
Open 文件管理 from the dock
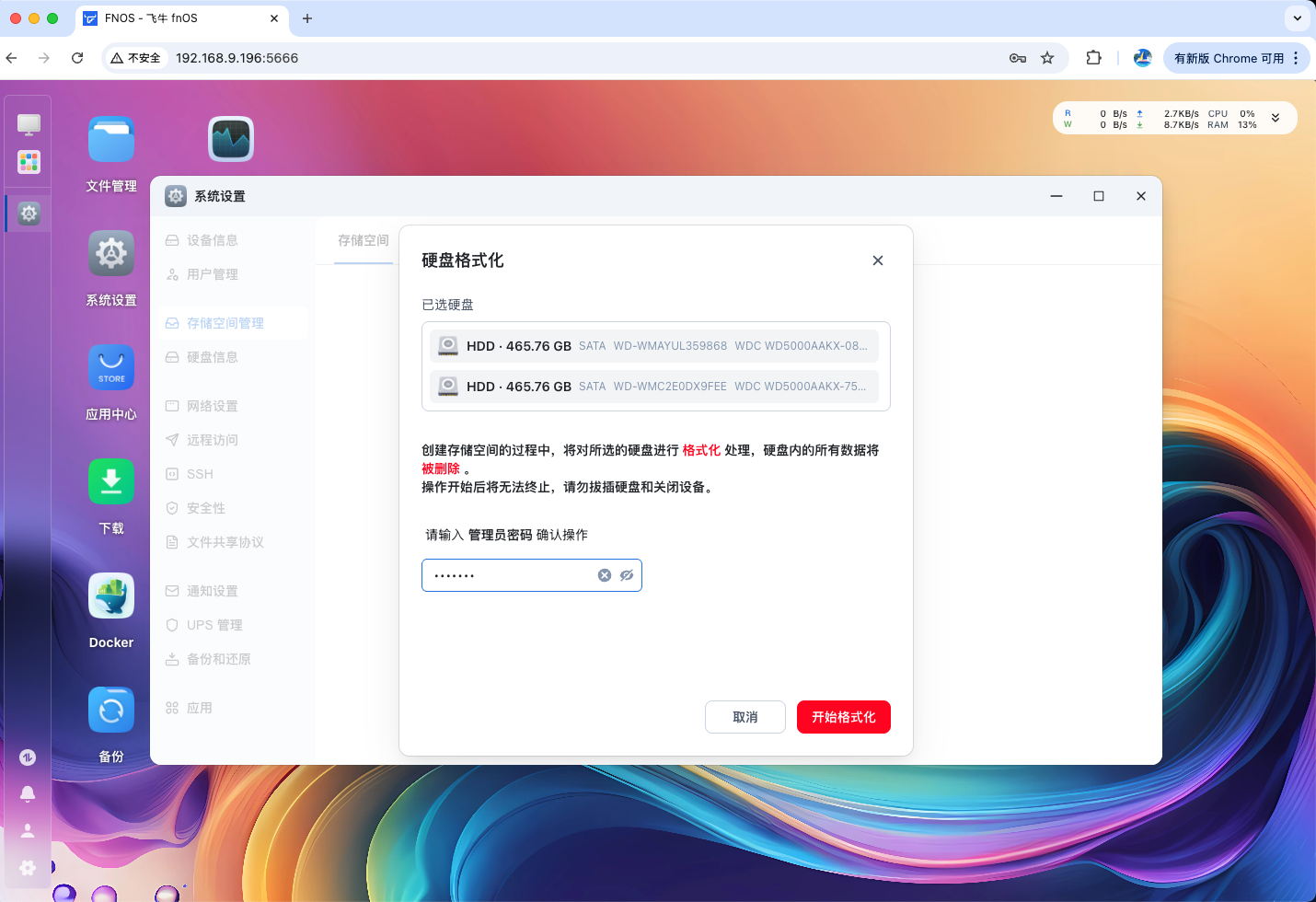point(110,140)
